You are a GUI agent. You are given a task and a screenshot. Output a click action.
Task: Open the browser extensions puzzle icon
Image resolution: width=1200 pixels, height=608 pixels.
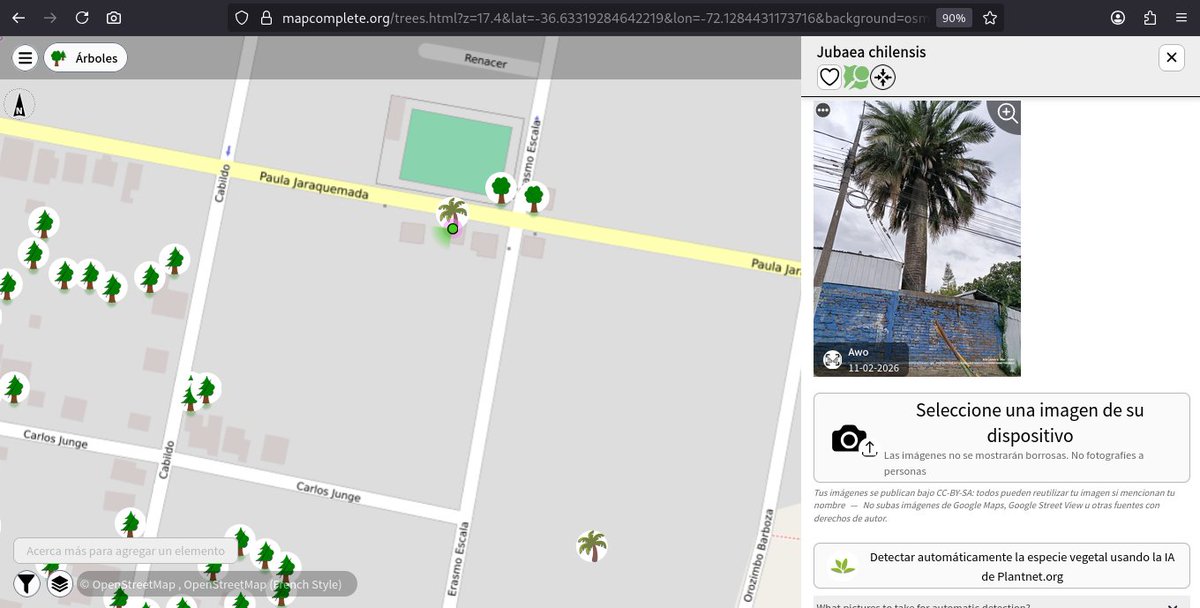[x=1149, y=18]
